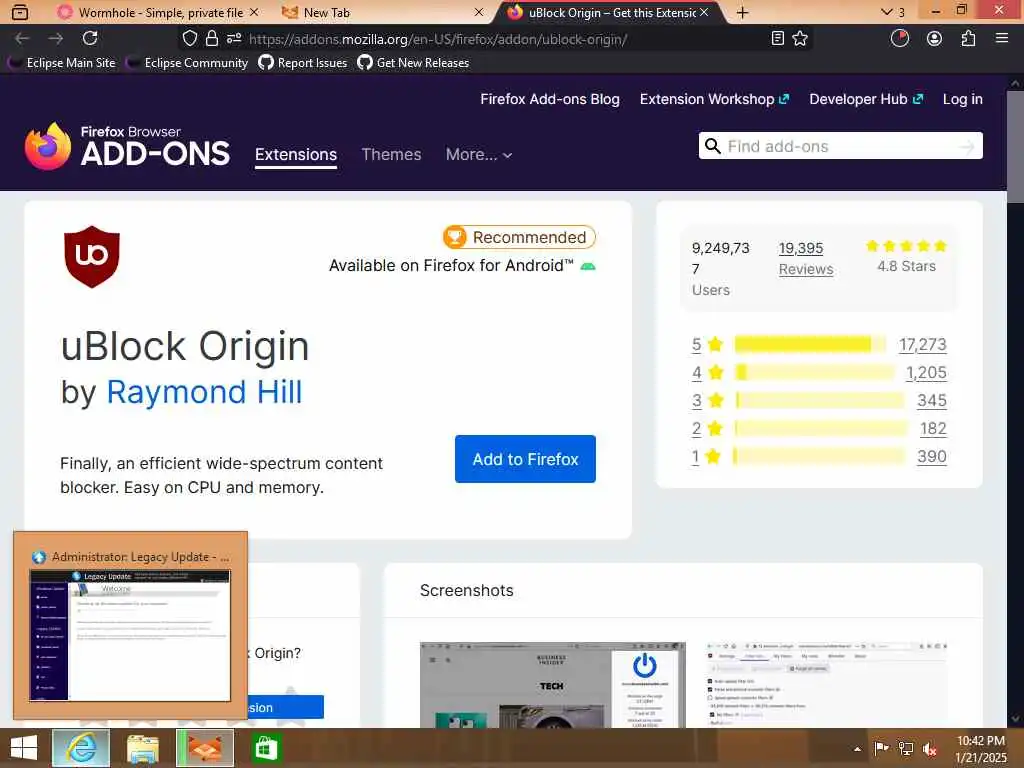Image resolution: width=1024 pixels, height=768 pixels.
Task: Close the New Tab tab
Action: click(x=479, y=12)
